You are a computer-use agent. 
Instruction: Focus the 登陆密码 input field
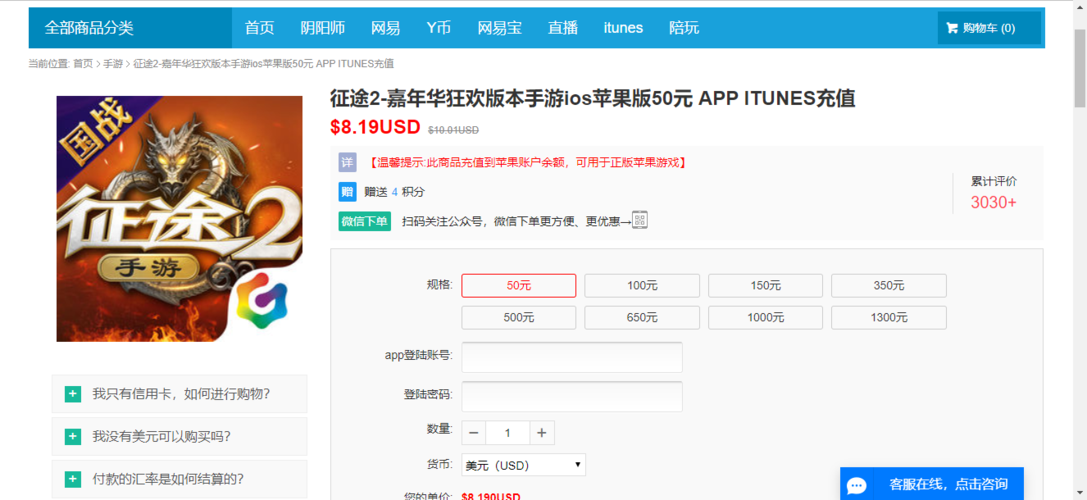coord(572,396)
